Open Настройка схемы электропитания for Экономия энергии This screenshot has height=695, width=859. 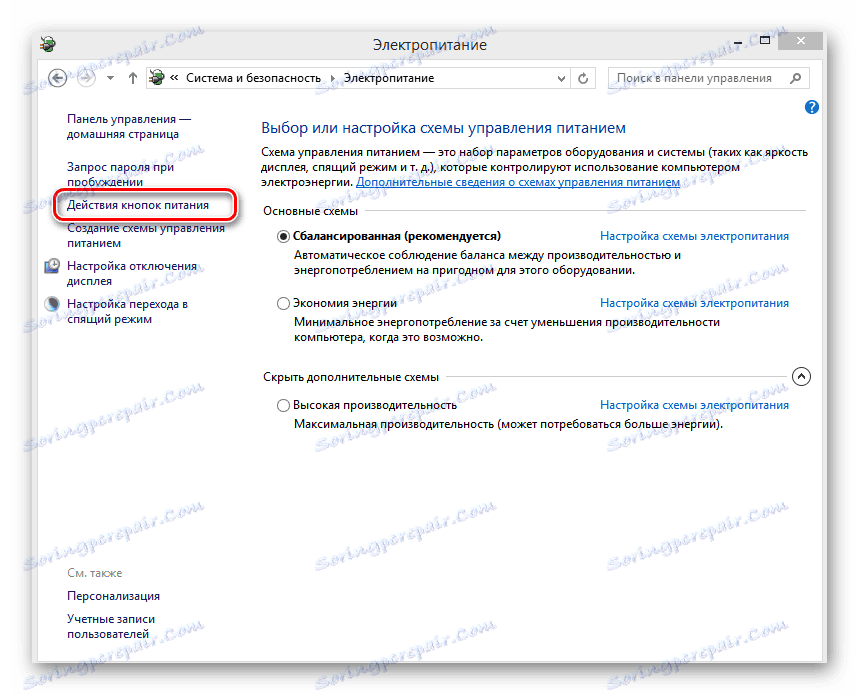pos(694,303)
